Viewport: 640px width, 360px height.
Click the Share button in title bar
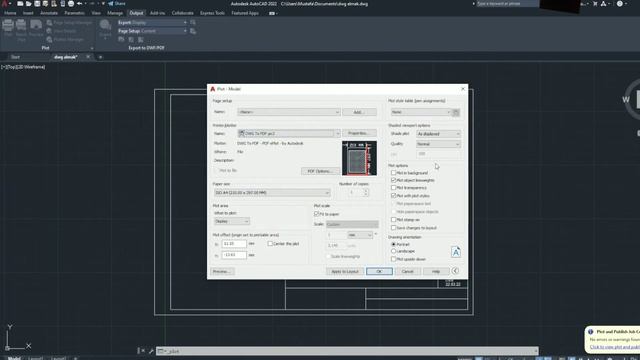[x=117, y=4]
